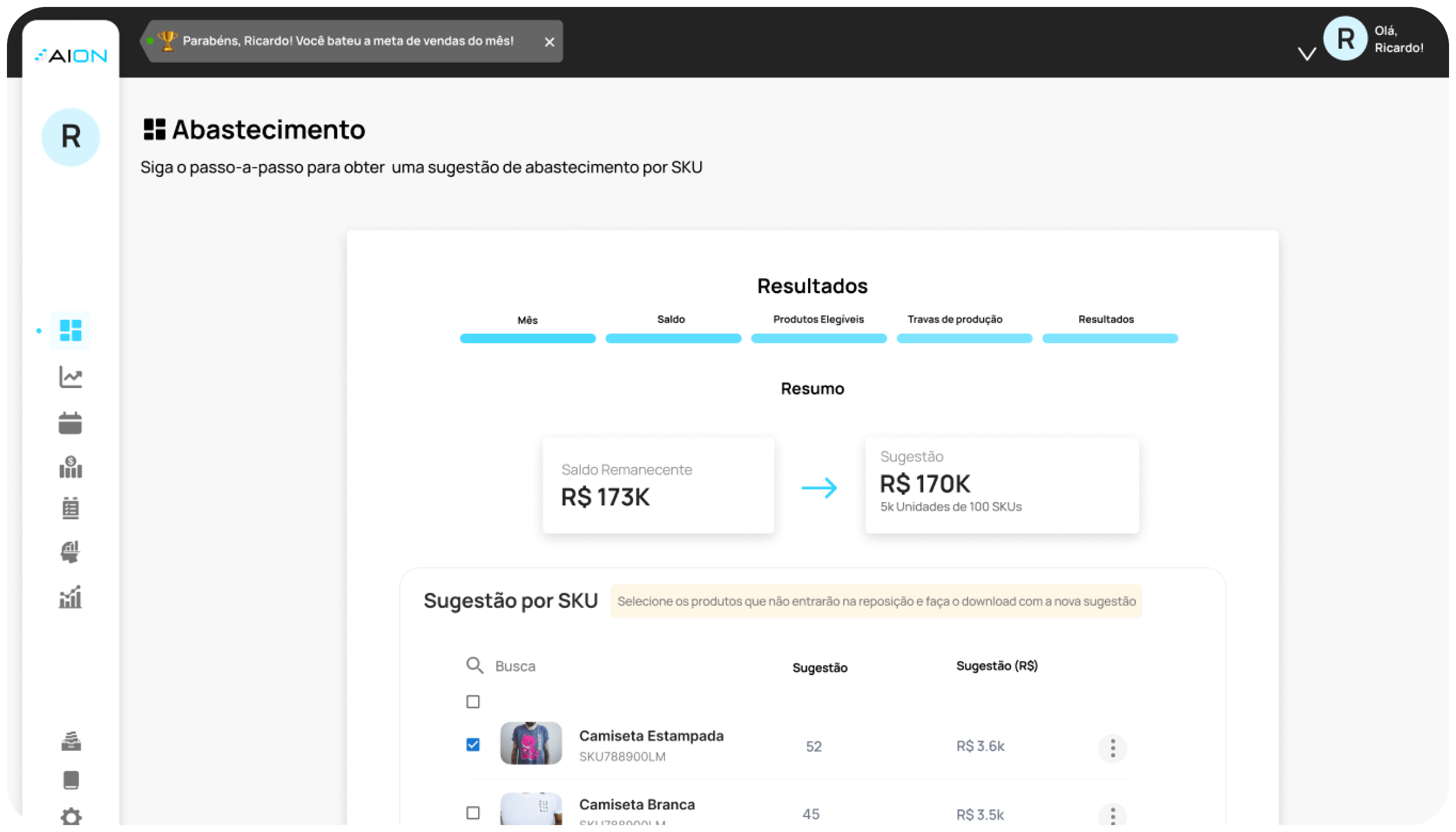Viewport: 1456px width, 832px height.
Task: Open the checklist clipboard sidebar icon
Action: click(70, 508)
